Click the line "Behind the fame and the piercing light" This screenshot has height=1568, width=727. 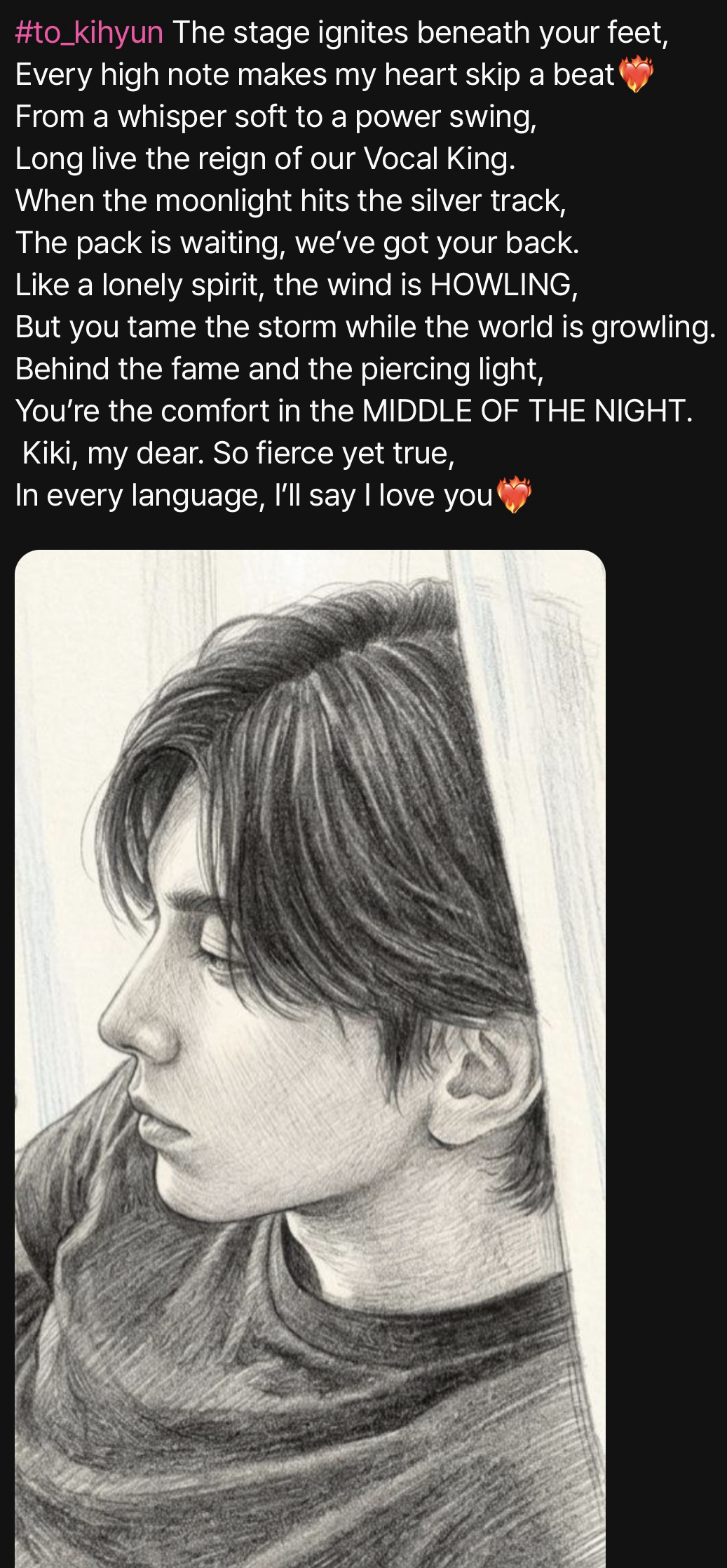pyautogui.click(x=279, y=369)
